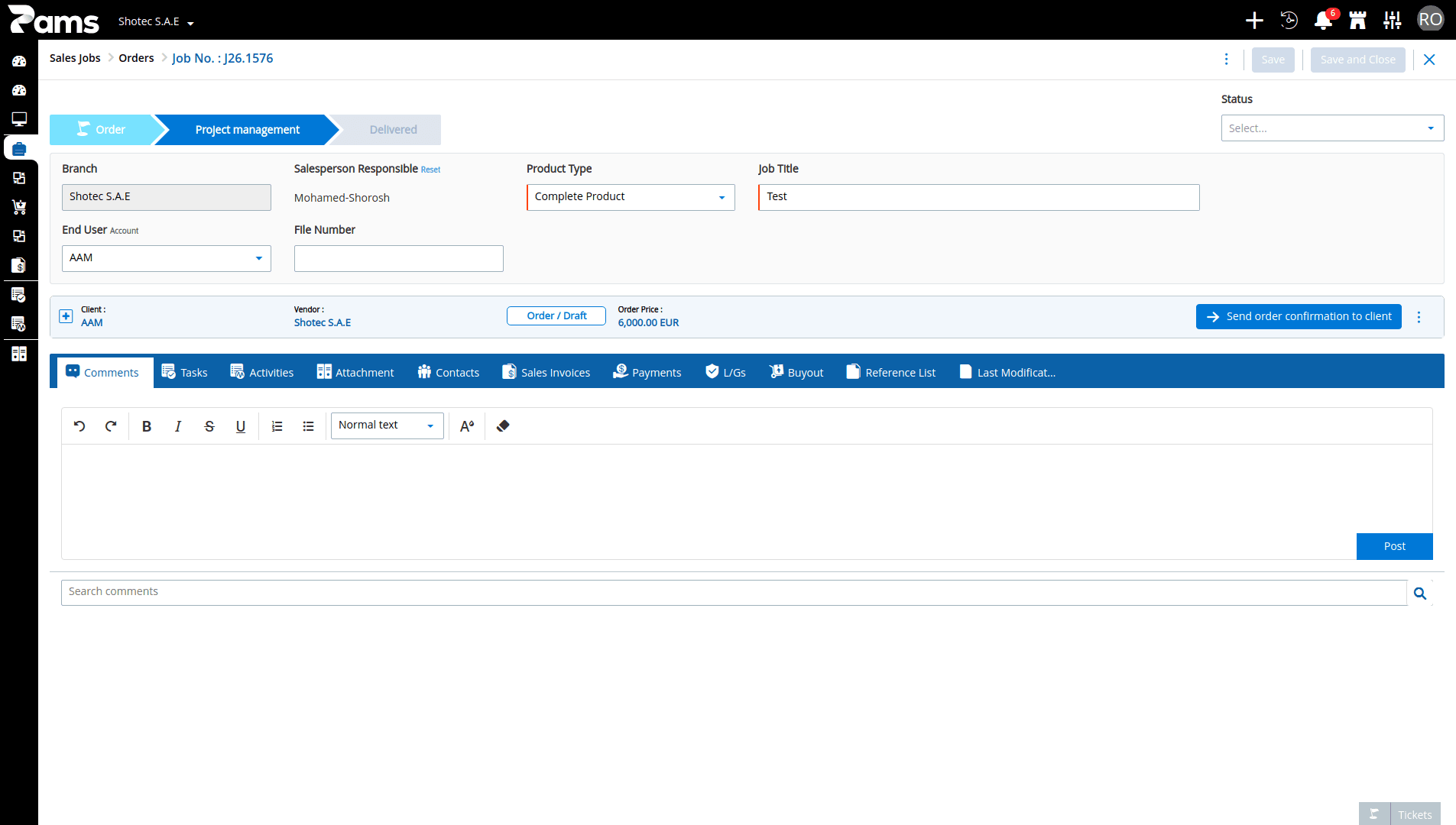
Task: Expand the client row plus icon
Action: 66,316
